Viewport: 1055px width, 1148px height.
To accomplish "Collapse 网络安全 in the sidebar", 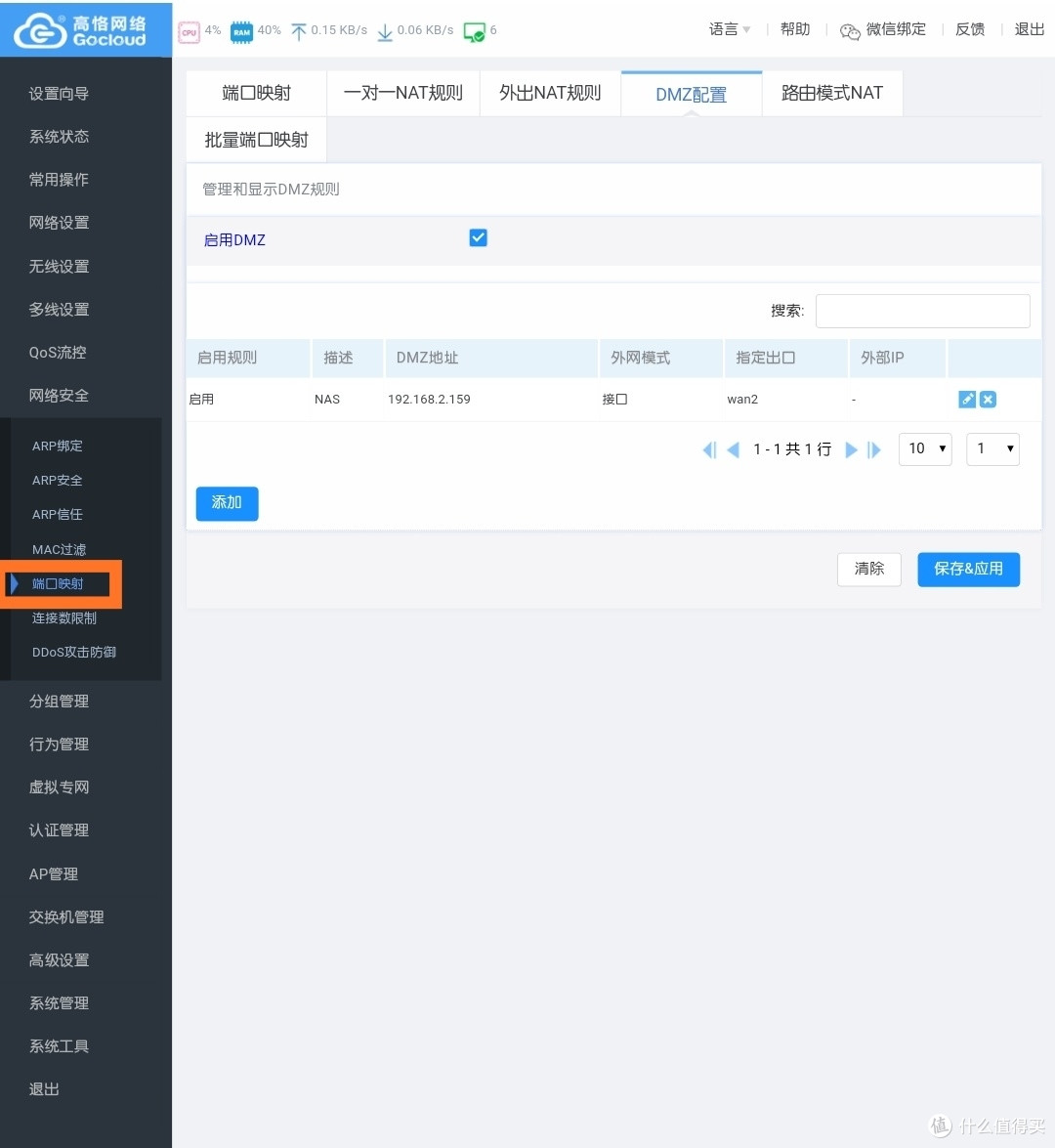I will [59, 396].
